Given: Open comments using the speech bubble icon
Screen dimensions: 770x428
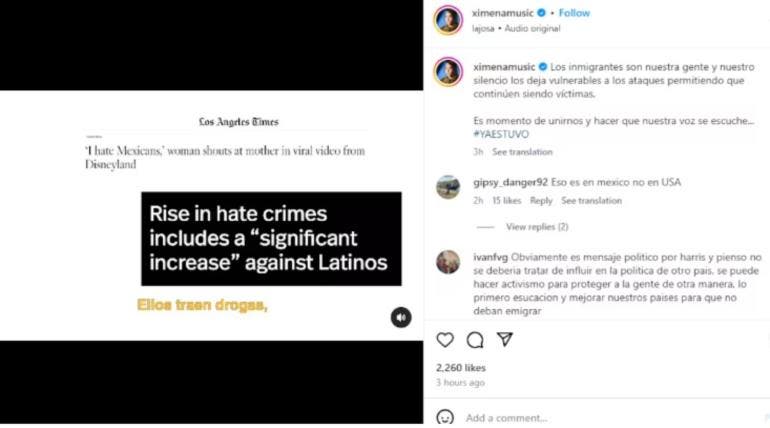Looking at the screenshot, I should click(x=475, y=340).
